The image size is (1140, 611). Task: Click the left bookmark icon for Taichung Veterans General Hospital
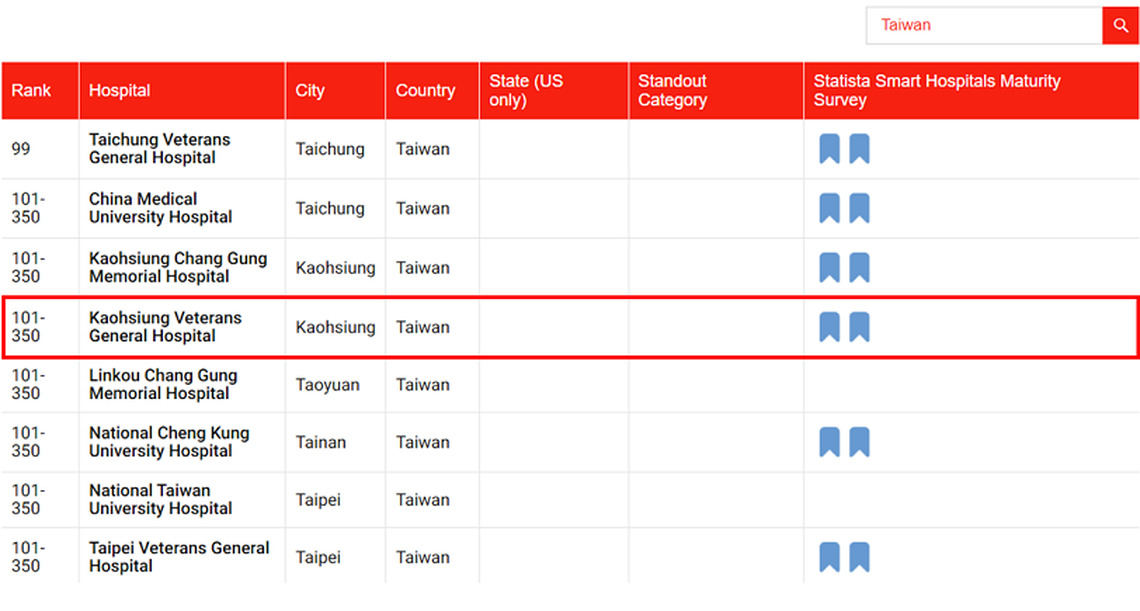click(830, 148)
